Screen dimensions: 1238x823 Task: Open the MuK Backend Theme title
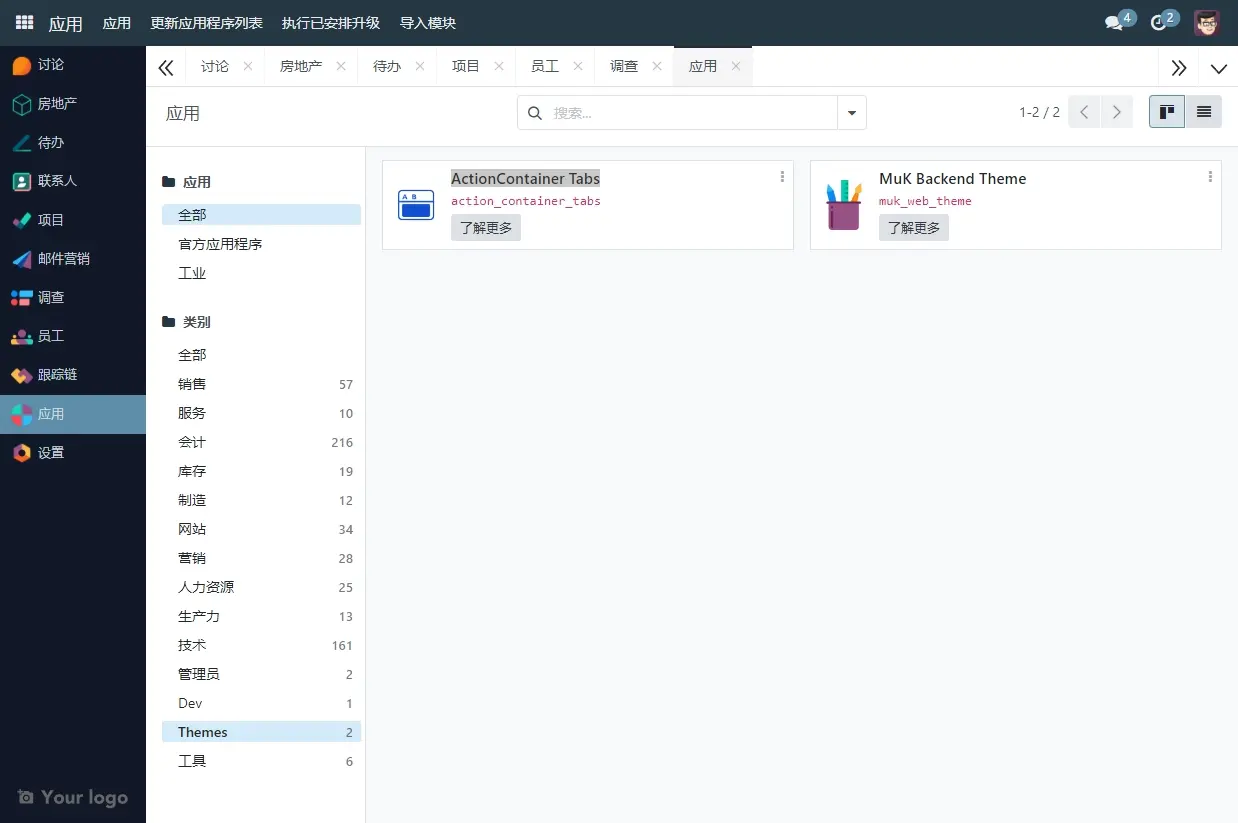tap(952, 179)
